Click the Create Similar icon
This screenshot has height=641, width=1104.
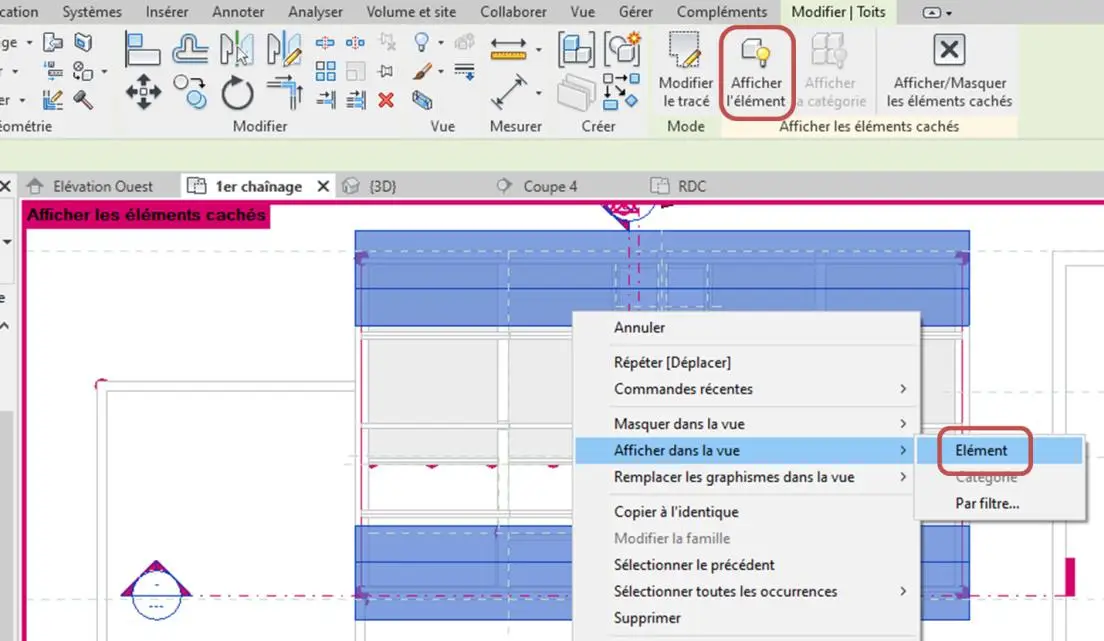[622, 92]
